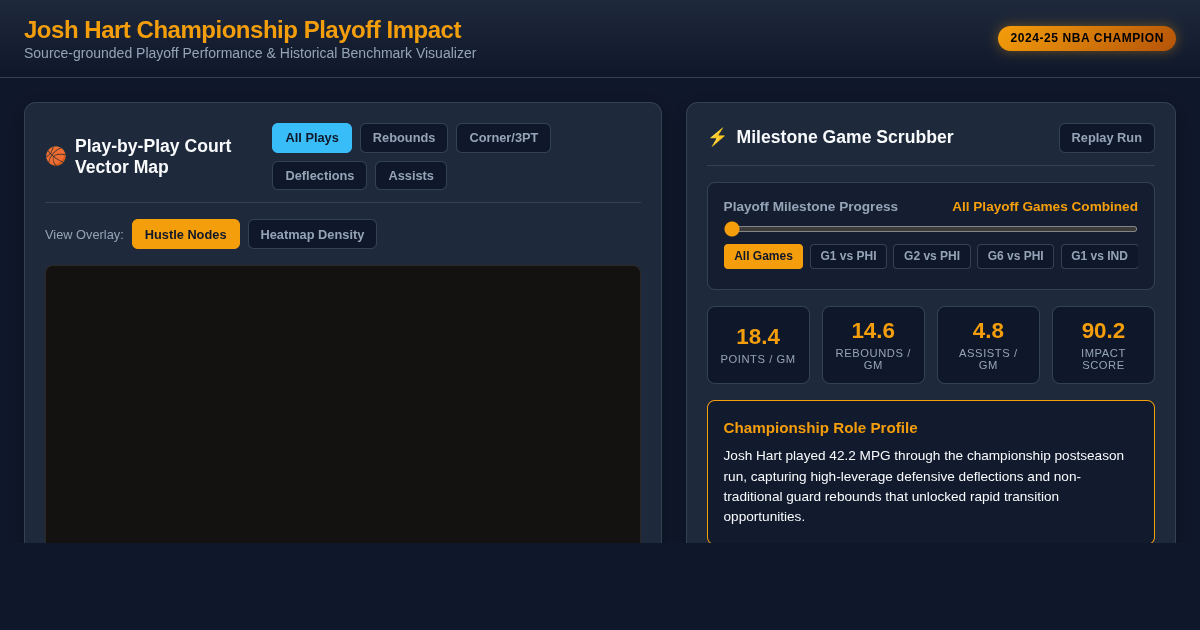Click the 90.2 Impact Score card

pyautogui.click(x=1103, y=345)
